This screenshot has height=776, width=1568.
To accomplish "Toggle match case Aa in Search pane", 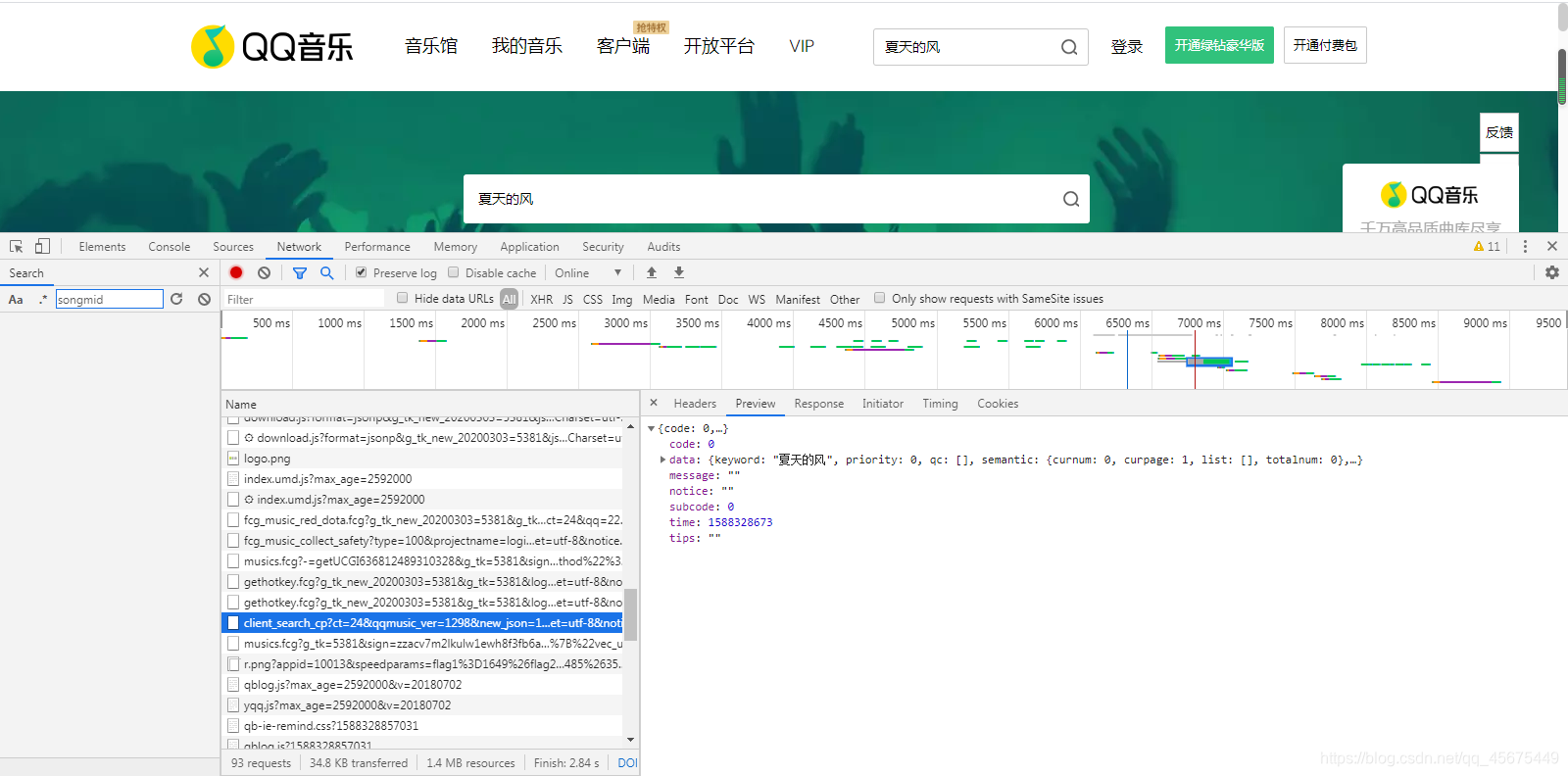I will click(16, 300).
